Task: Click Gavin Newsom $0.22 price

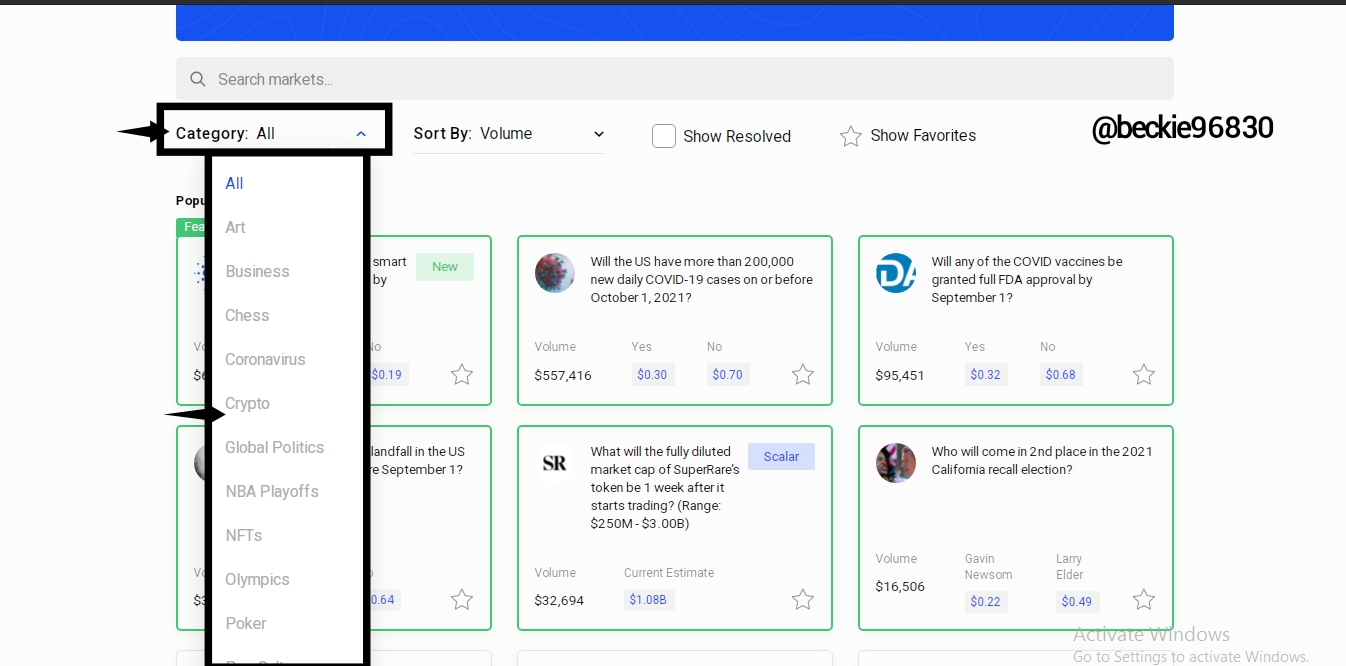Action: point(986,601)
